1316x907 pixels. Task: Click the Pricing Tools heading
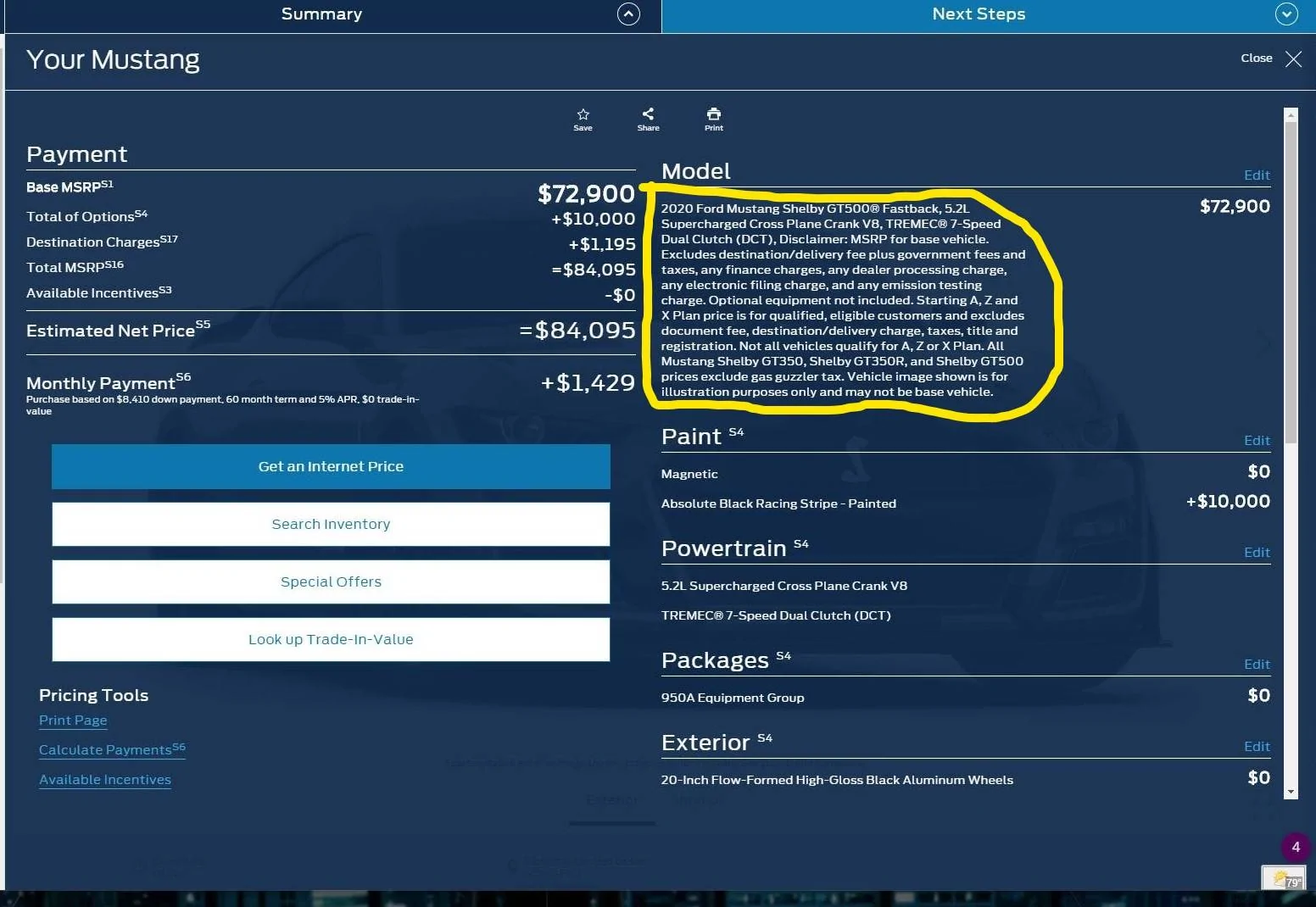click(x=93, y=695)
